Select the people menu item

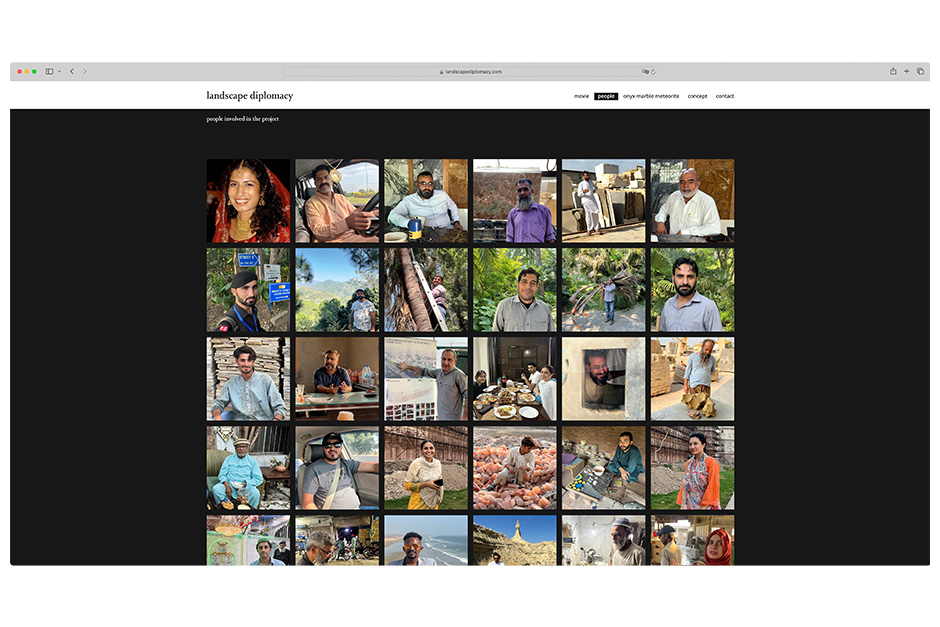[x=606, y=96]
